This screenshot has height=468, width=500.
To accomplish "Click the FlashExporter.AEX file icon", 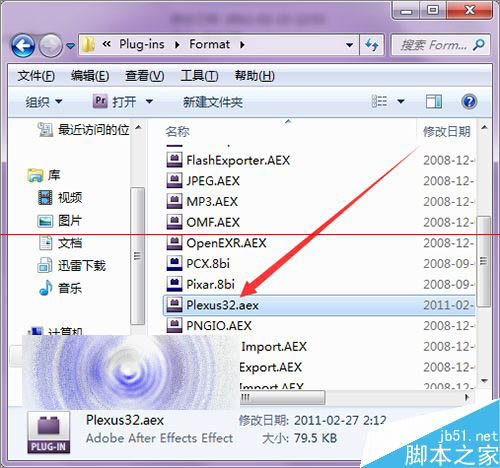I will pyautogui.click(x=174, y=160).
